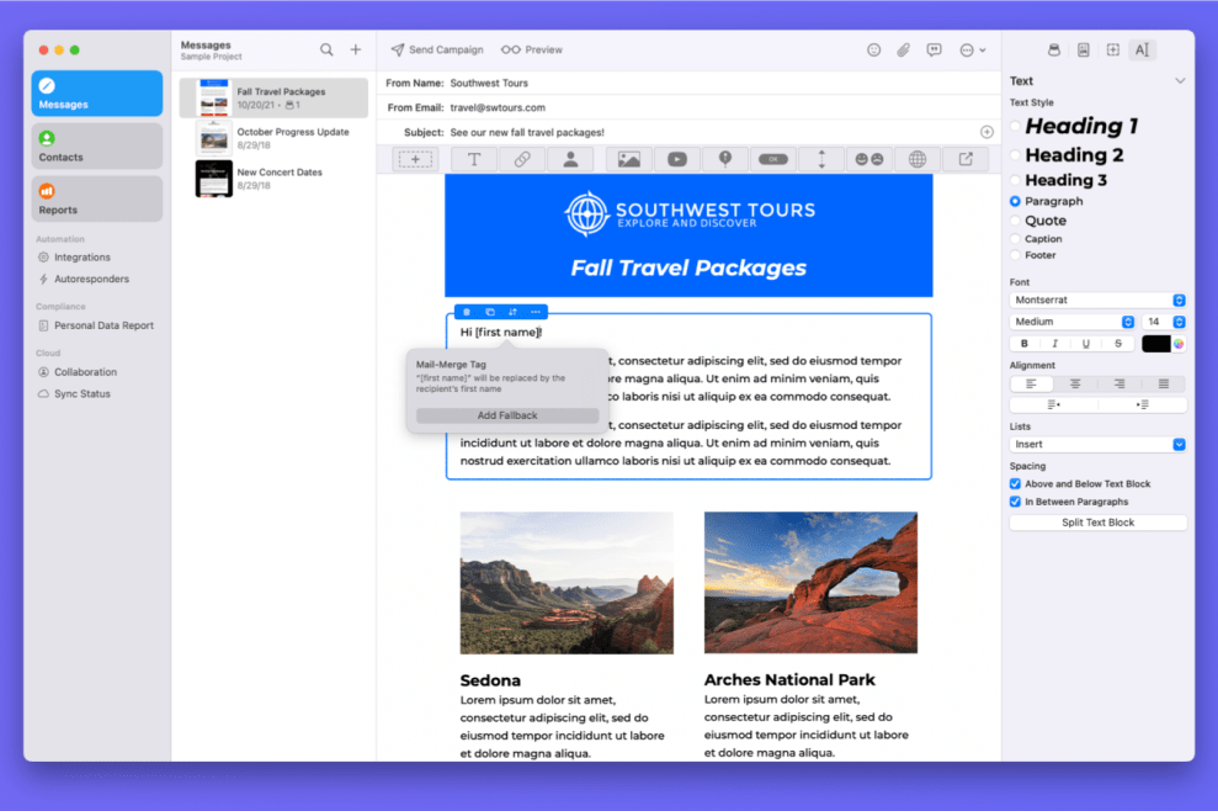This screenshot has width=1218, height=812.
Task: Click the move up/down arrows on block
Action: pos(513,312)
